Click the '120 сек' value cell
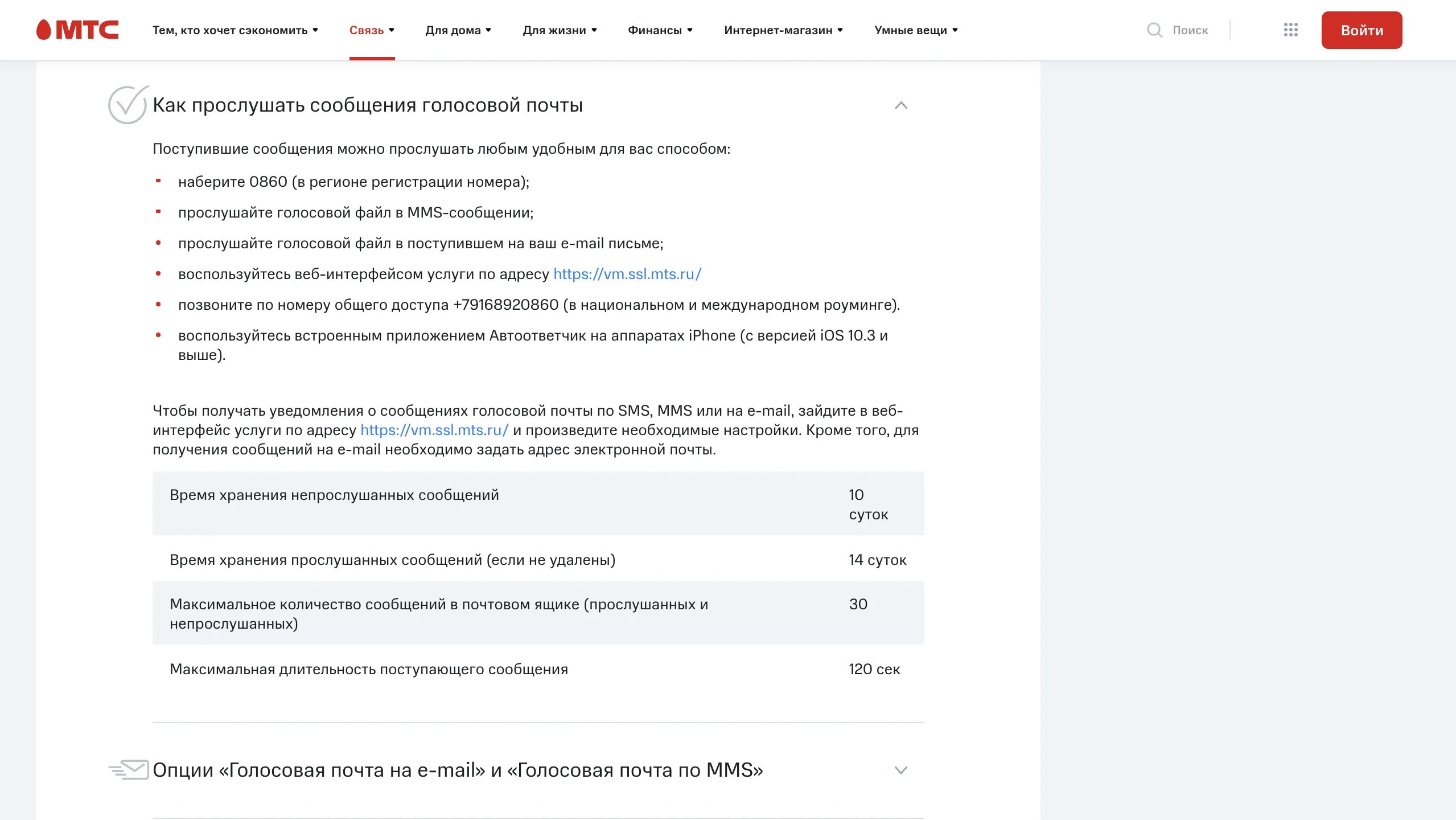Image resolution: width=1456 pixels, height=820 pixels. [874, 669]
